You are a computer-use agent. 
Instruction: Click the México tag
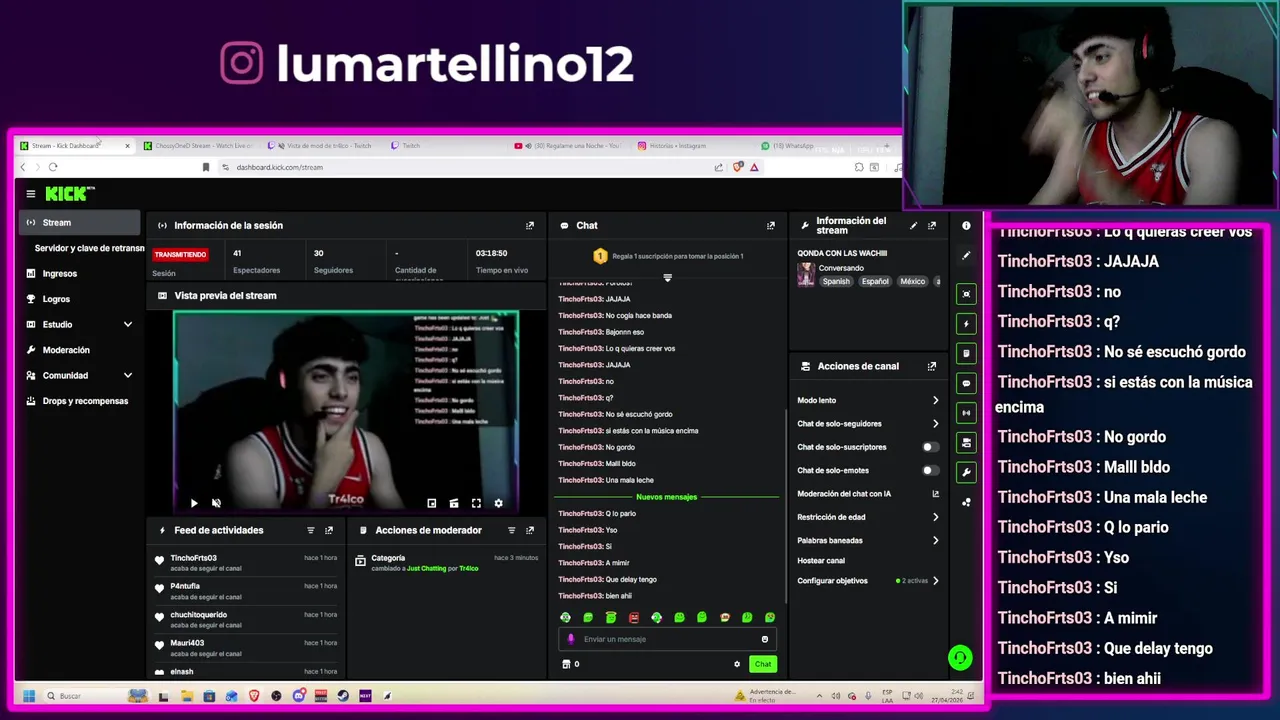click(x=912, y=282)
